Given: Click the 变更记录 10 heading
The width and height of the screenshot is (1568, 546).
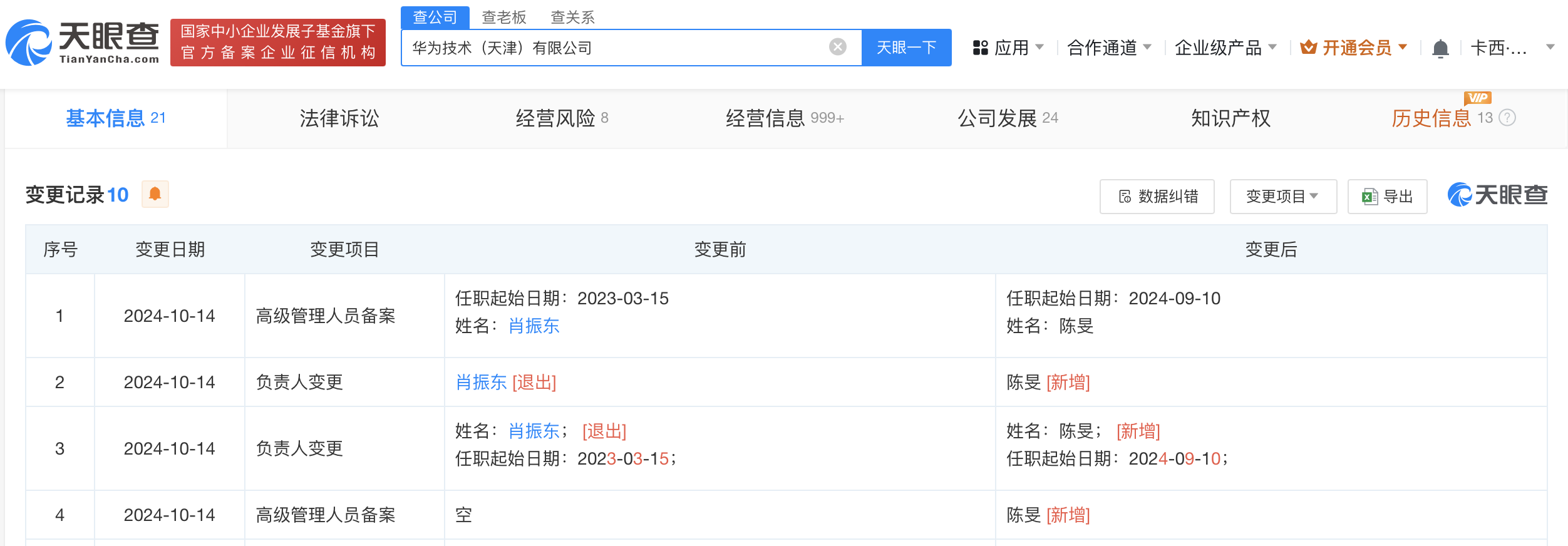Looking at the screenshot, I should click(x=77, y=195).
